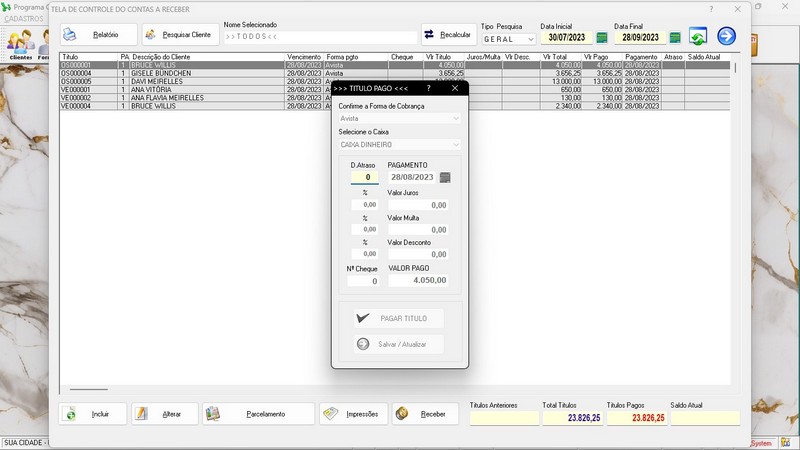Screen dimensions: 800x450
Task: Click the Nº Cheque field
Action: [x=363, y=281]
